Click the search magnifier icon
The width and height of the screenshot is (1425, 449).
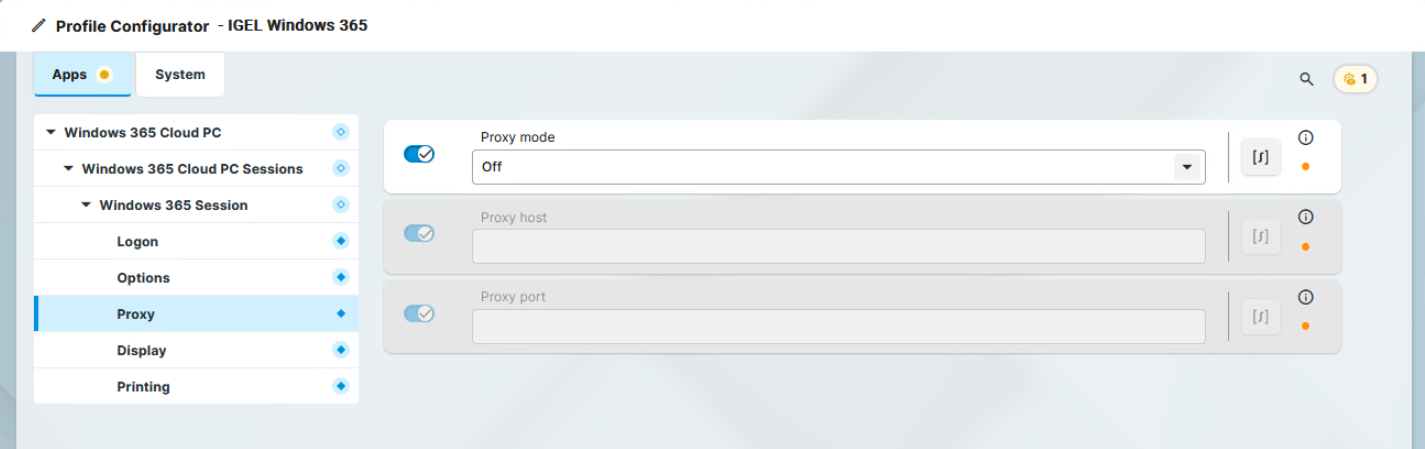[1306, 79]
